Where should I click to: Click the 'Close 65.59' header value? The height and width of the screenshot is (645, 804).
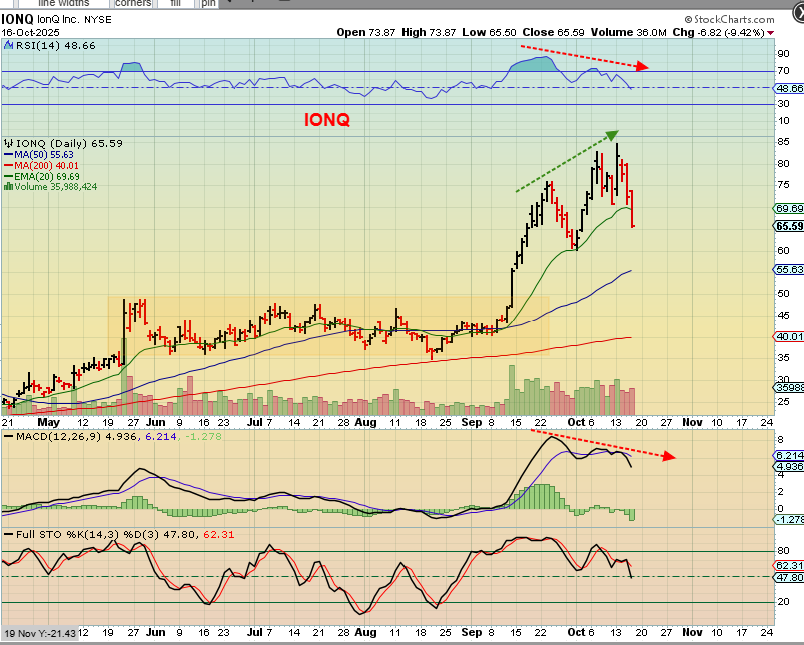[x=553, y=32]
